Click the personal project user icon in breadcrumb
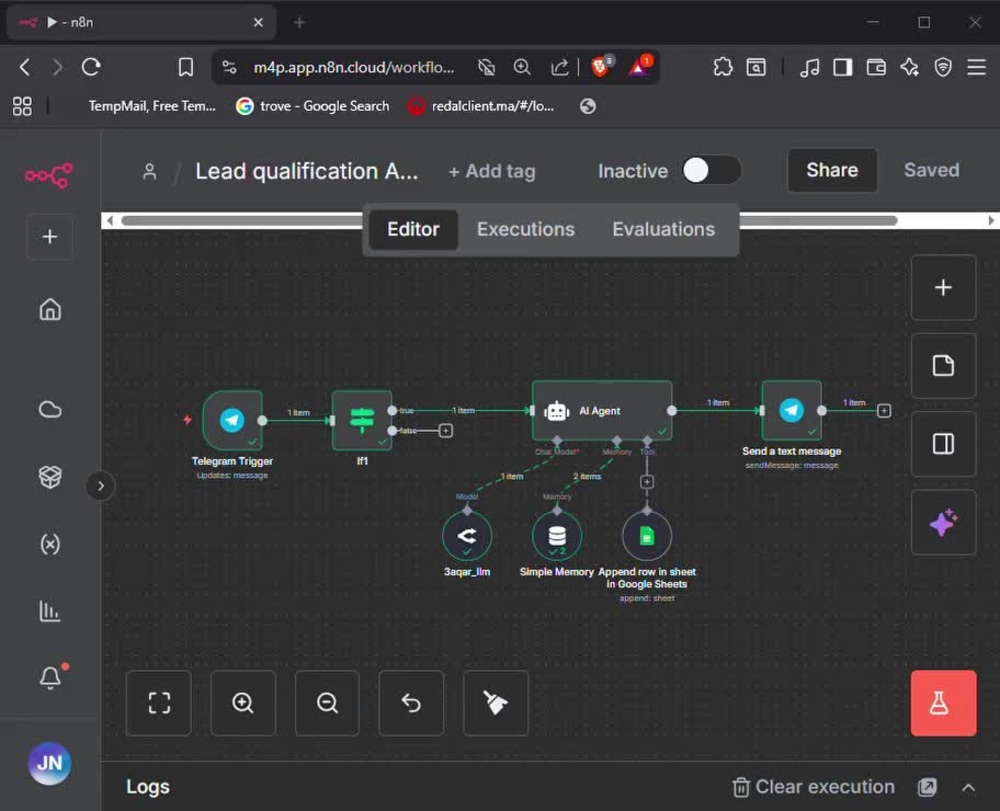 (150, 171)
